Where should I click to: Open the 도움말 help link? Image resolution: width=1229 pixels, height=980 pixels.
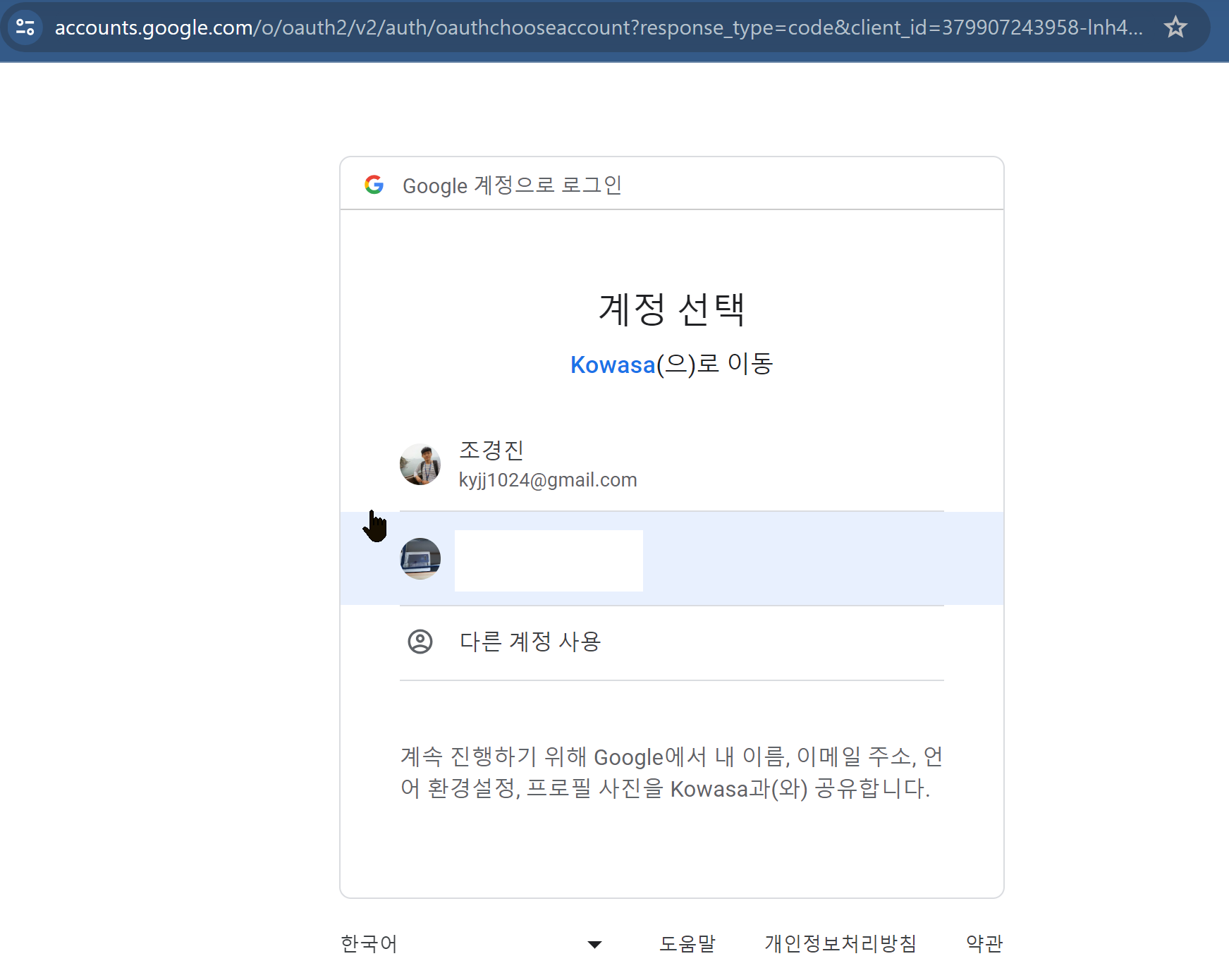687,943
